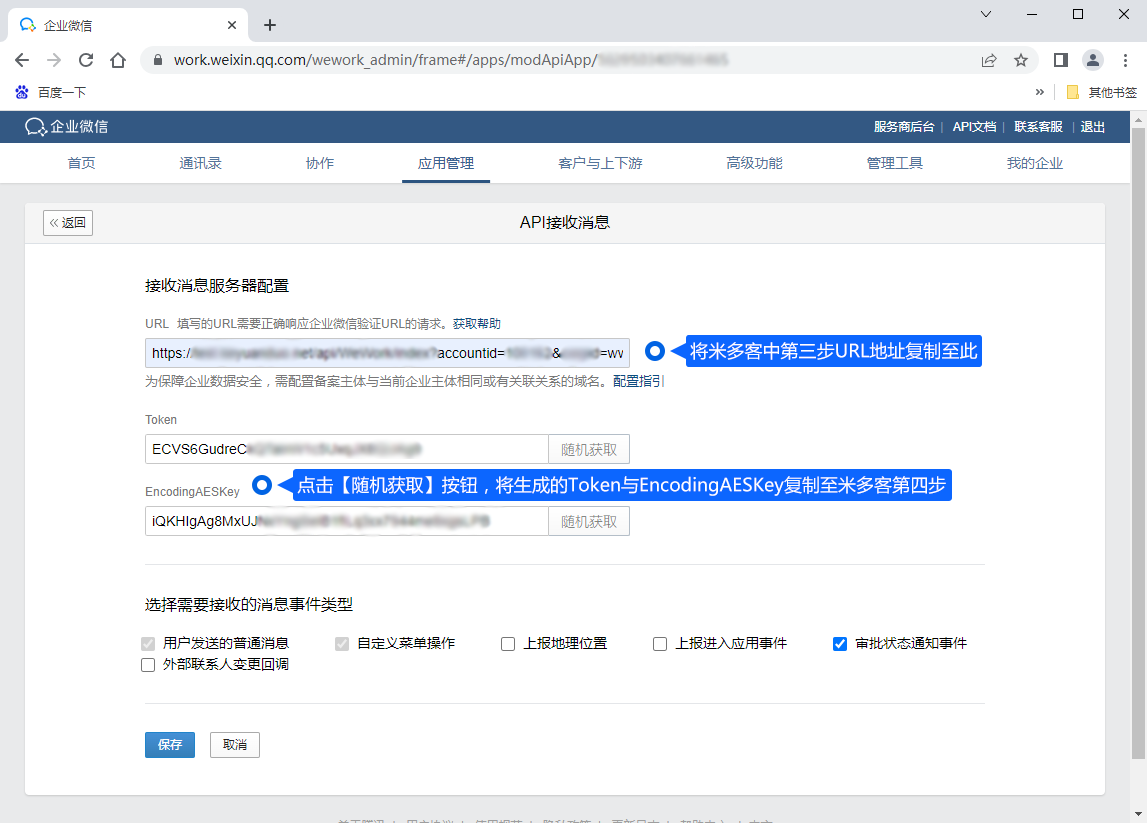This screenshot has width=1147, height=823.
Task: Click the browser home icon
Action: point(118,60)
